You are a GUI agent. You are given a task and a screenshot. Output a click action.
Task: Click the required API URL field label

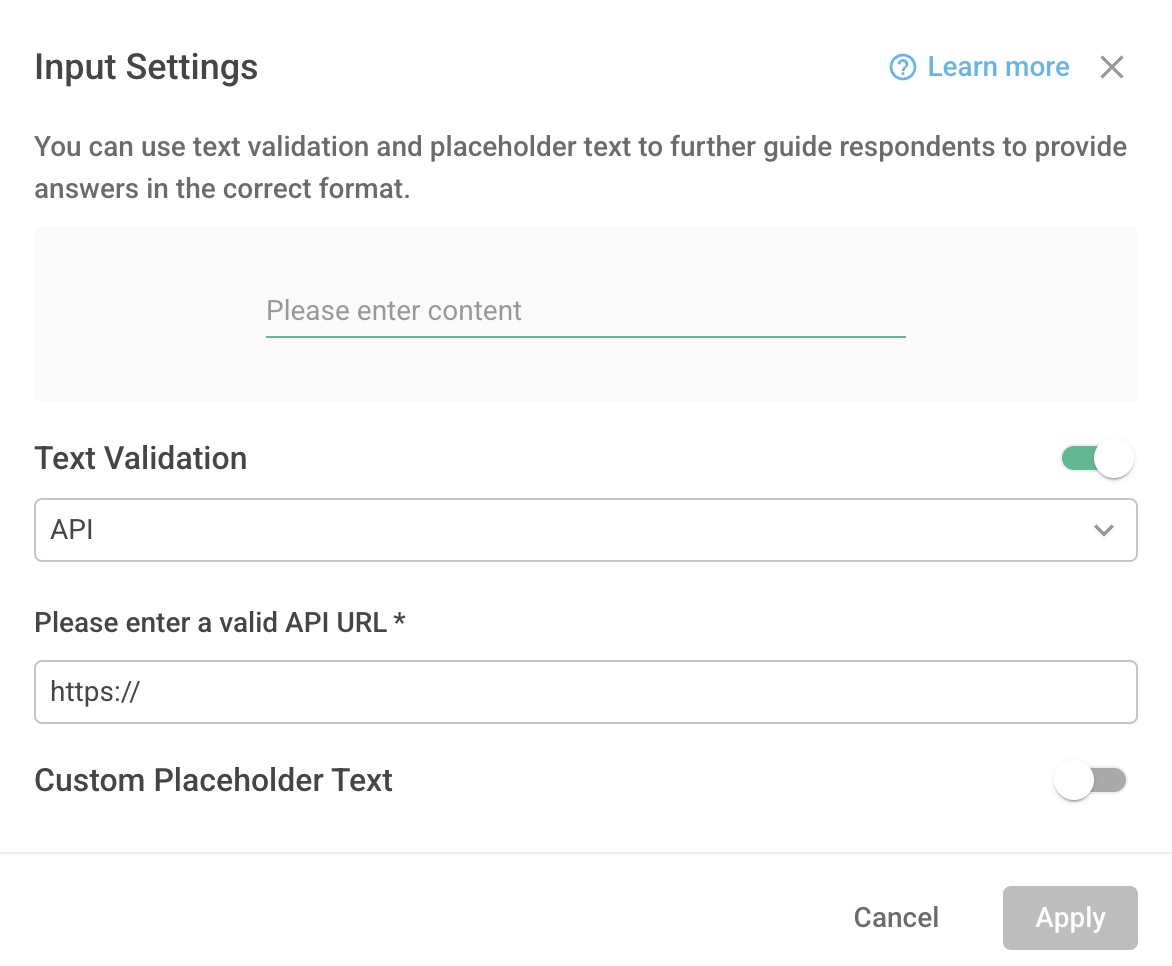point(219,622)
